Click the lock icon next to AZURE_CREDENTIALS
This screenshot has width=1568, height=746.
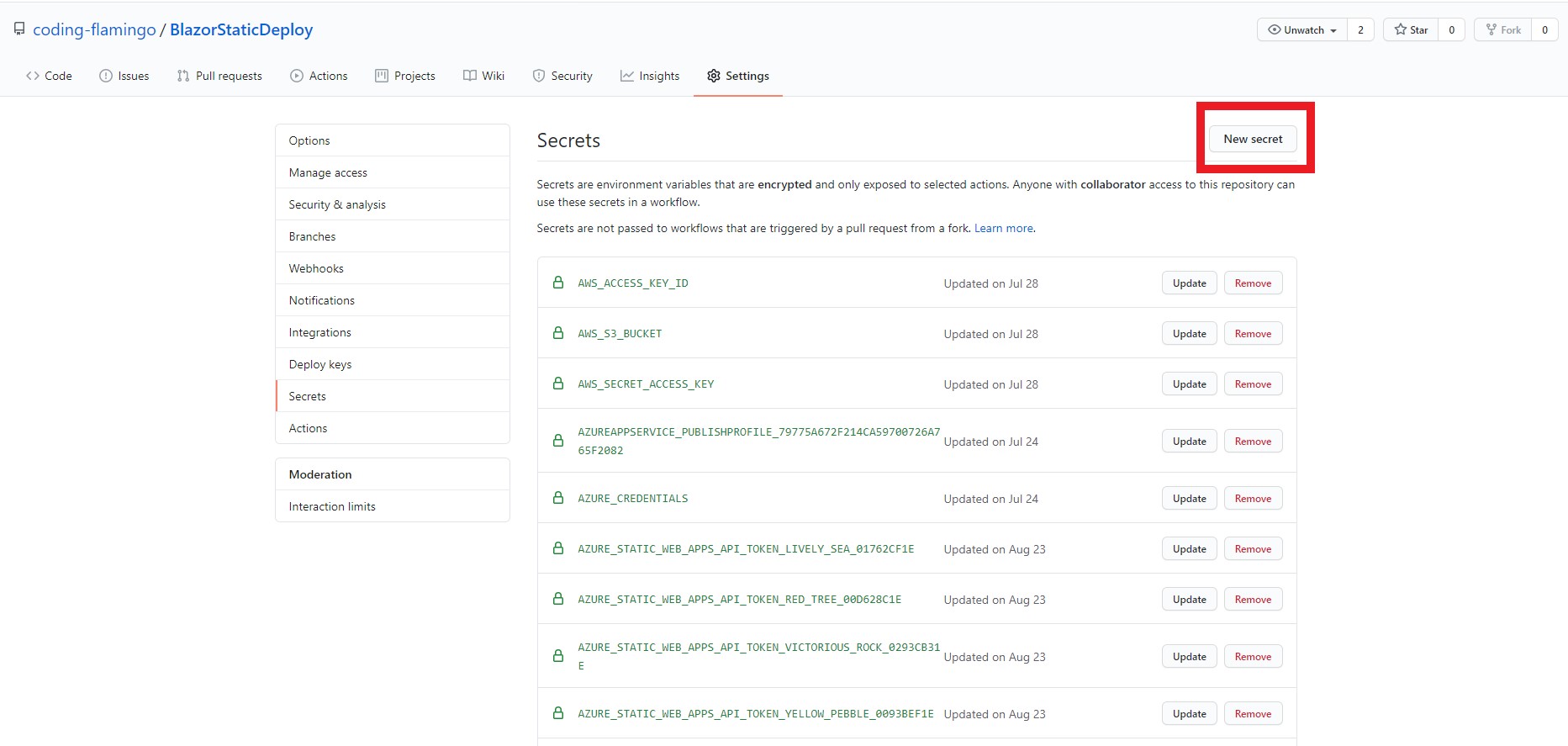[x=558, y=498]
